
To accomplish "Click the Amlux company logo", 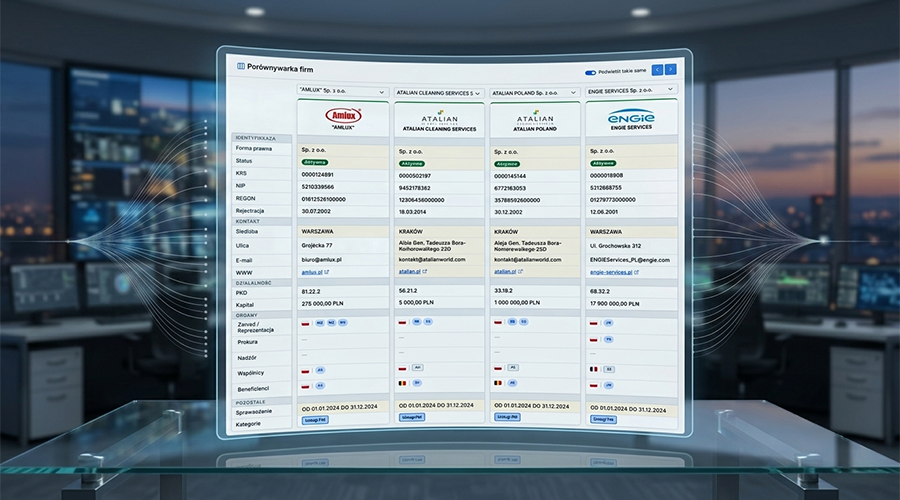I will click(343, 120).
